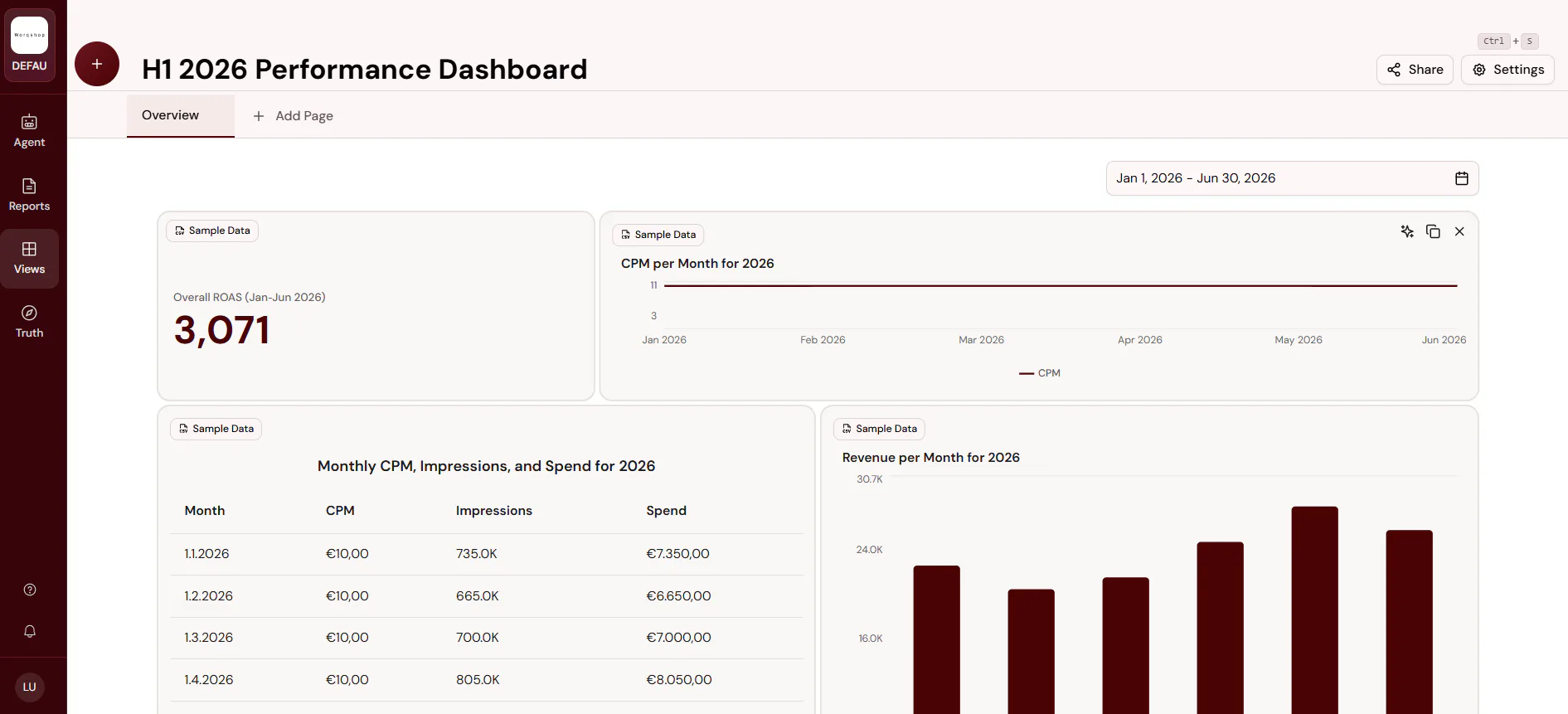Open the Jan 1 – Jun 30 date range field
The height and width of the screenshot is (714, 1568).
point(1292,178)
